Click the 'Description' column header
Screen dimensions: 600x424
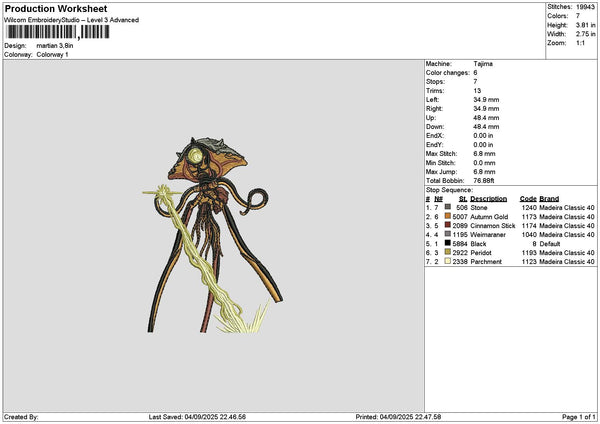488,199
